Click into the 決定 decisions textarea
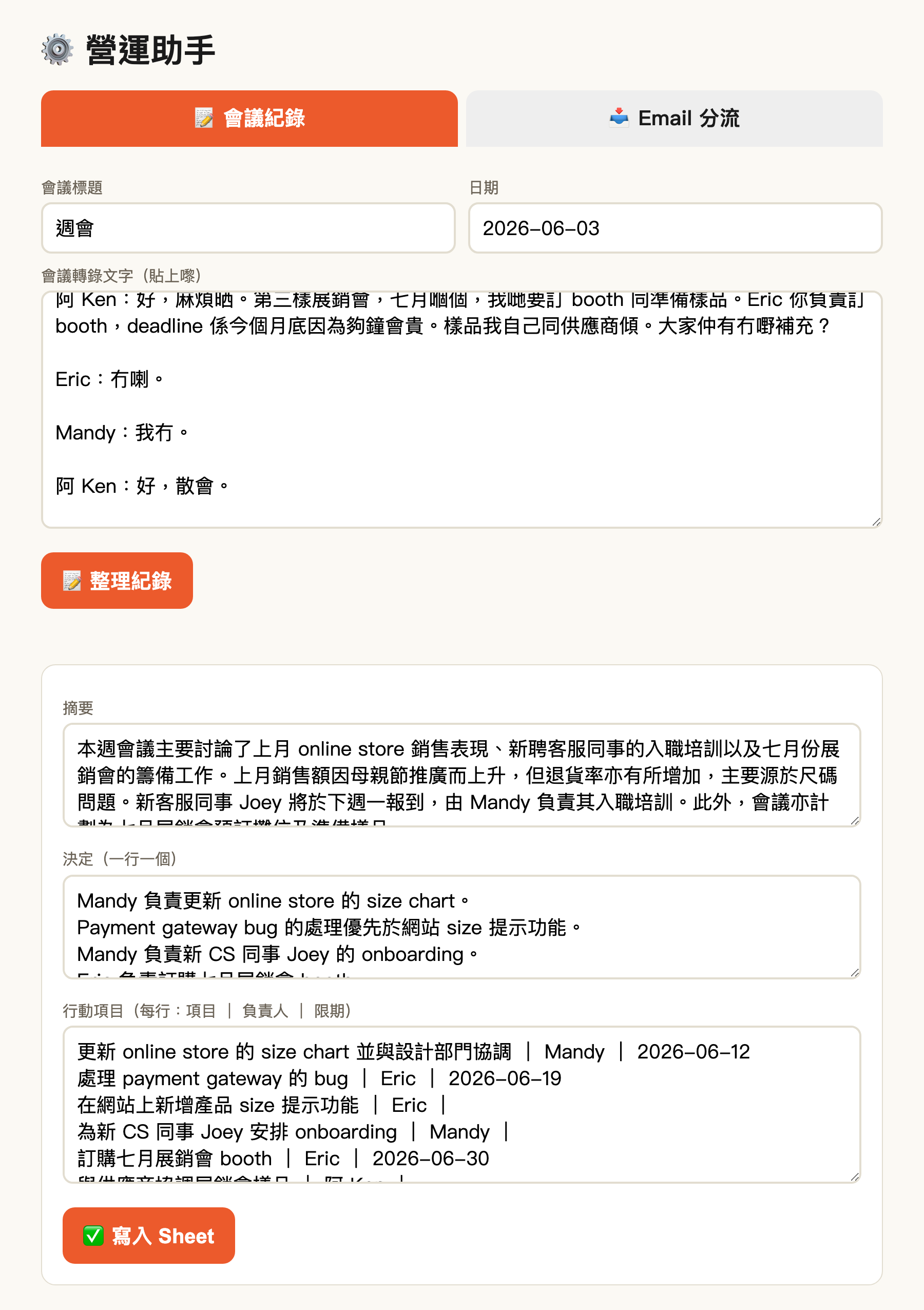The height and width of the screenshot is (1310, 924). pos(461,927)
